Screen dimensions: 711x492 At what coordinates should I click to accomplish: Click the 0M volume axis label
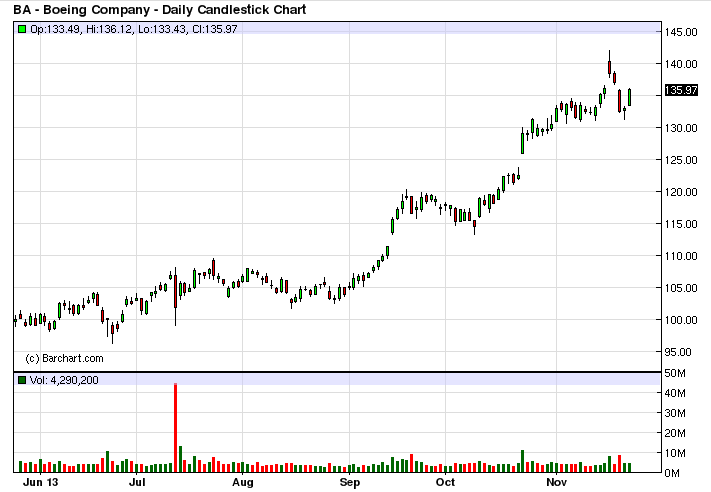[672, 473]
